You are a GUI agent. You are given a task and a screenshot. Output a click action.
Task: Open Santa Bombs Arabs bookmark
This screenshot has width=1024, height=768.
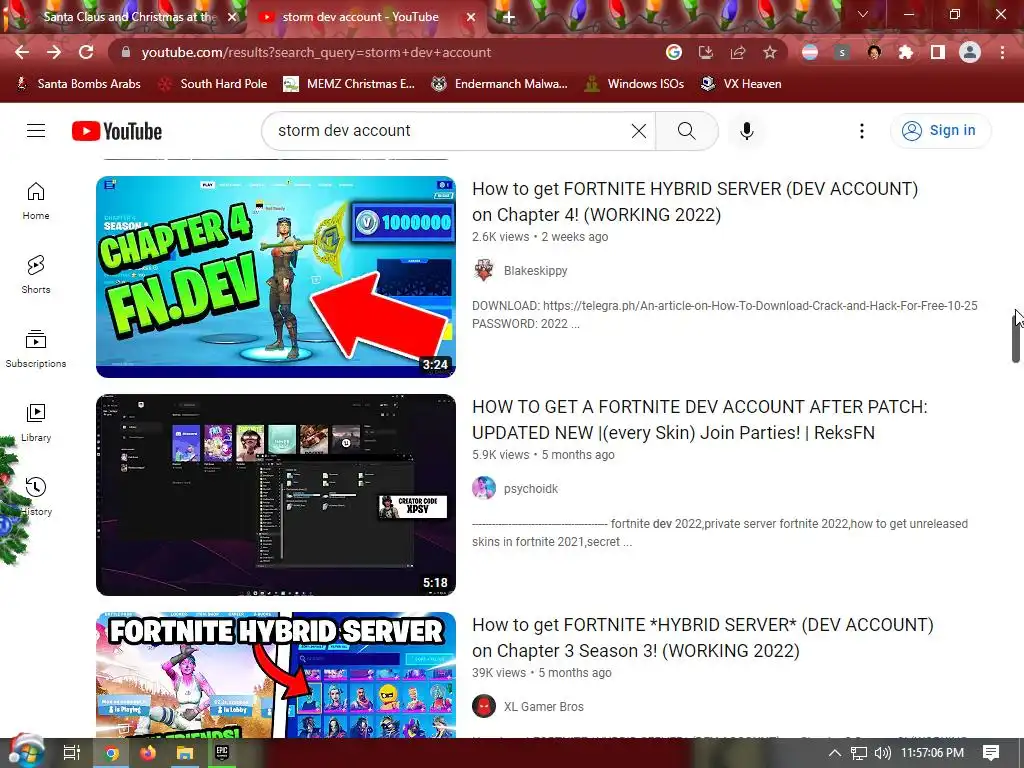pos(78,84)
